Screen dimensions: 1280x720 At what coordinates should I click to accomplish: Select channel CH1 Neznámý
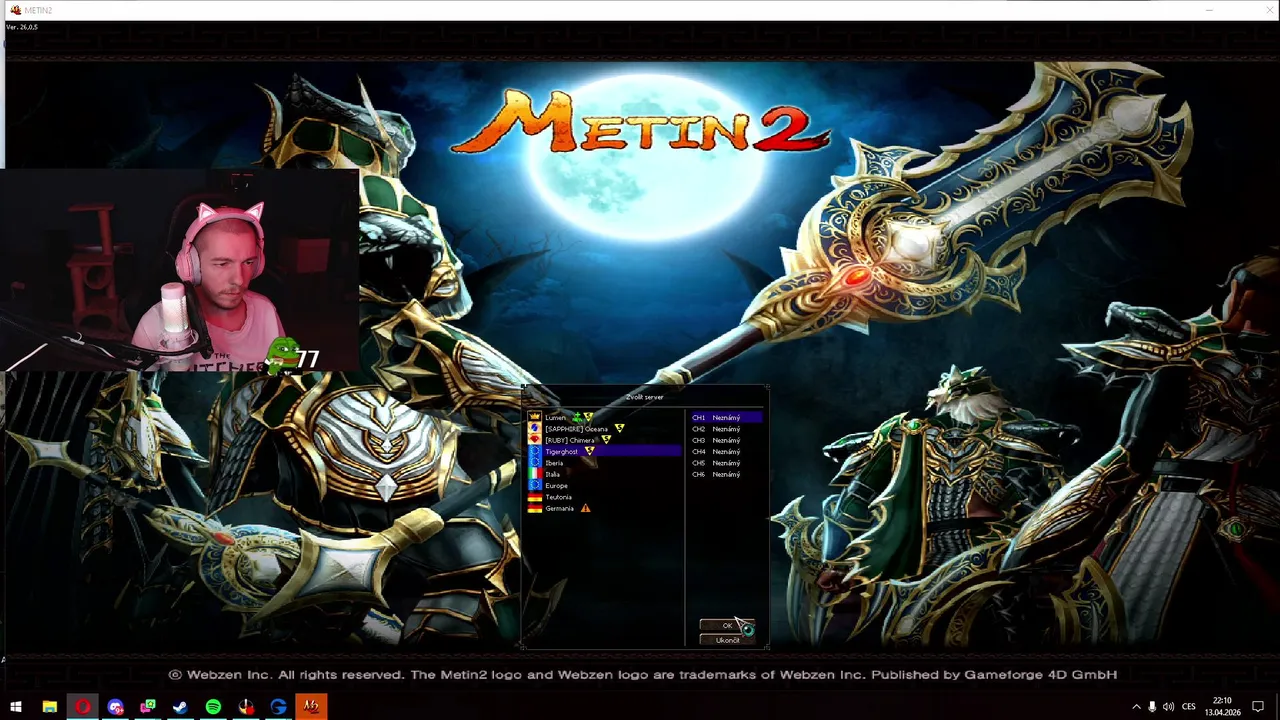(x=726, y=417)
